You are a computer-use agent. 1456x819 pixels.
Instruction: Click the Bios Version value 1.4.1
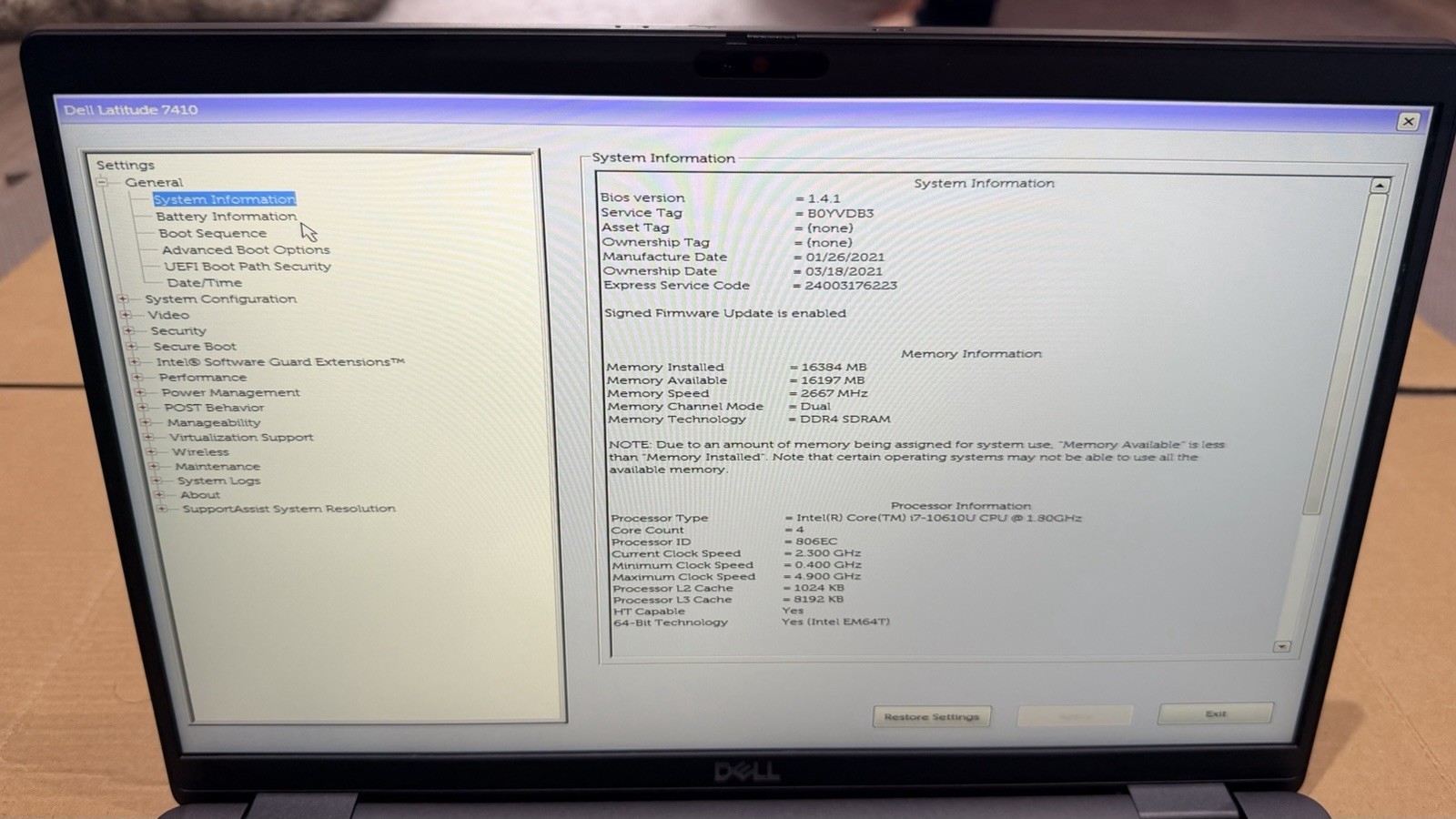coord(824,198)
